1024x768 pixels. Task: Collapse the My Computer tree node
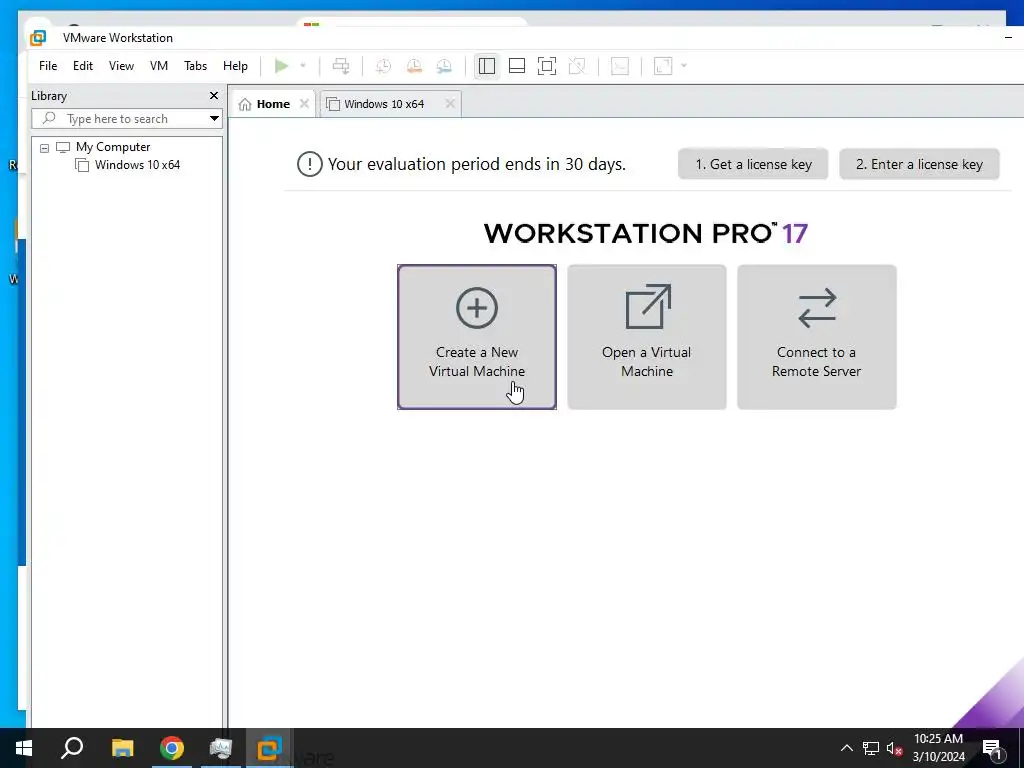click(x=44, y=148)
